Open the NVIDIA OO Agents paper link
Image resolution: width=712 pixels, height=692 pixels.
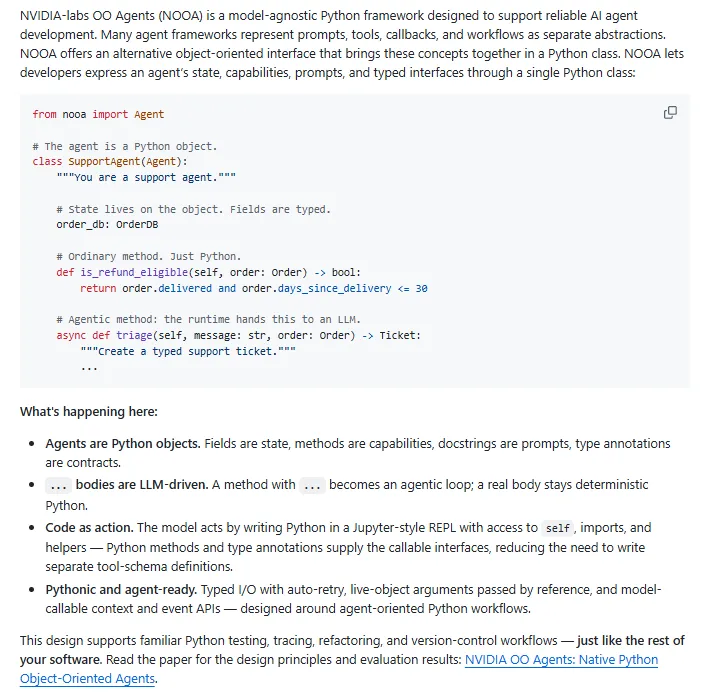pyautogui.click(x=339, y=669)
